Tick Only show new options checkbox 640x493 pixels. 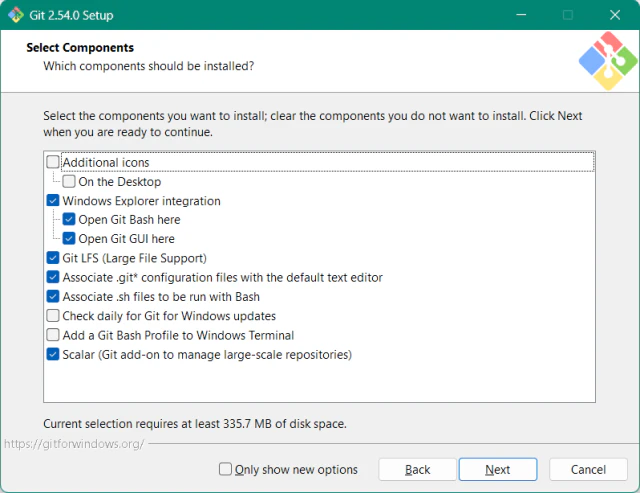click(225, 469)
